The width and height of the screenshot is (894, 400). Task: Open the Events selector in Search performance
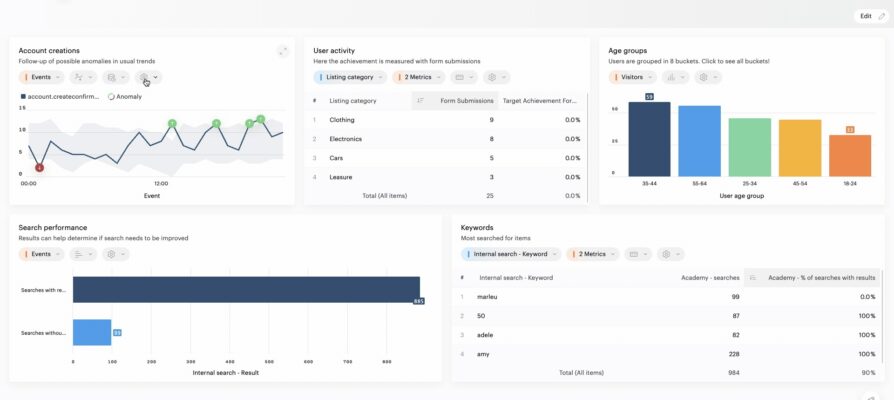[40, 254]
